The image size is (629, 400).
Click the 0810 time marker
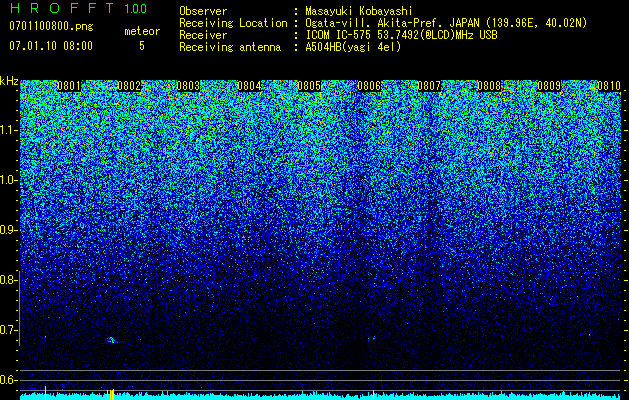[x=609, y=86]
